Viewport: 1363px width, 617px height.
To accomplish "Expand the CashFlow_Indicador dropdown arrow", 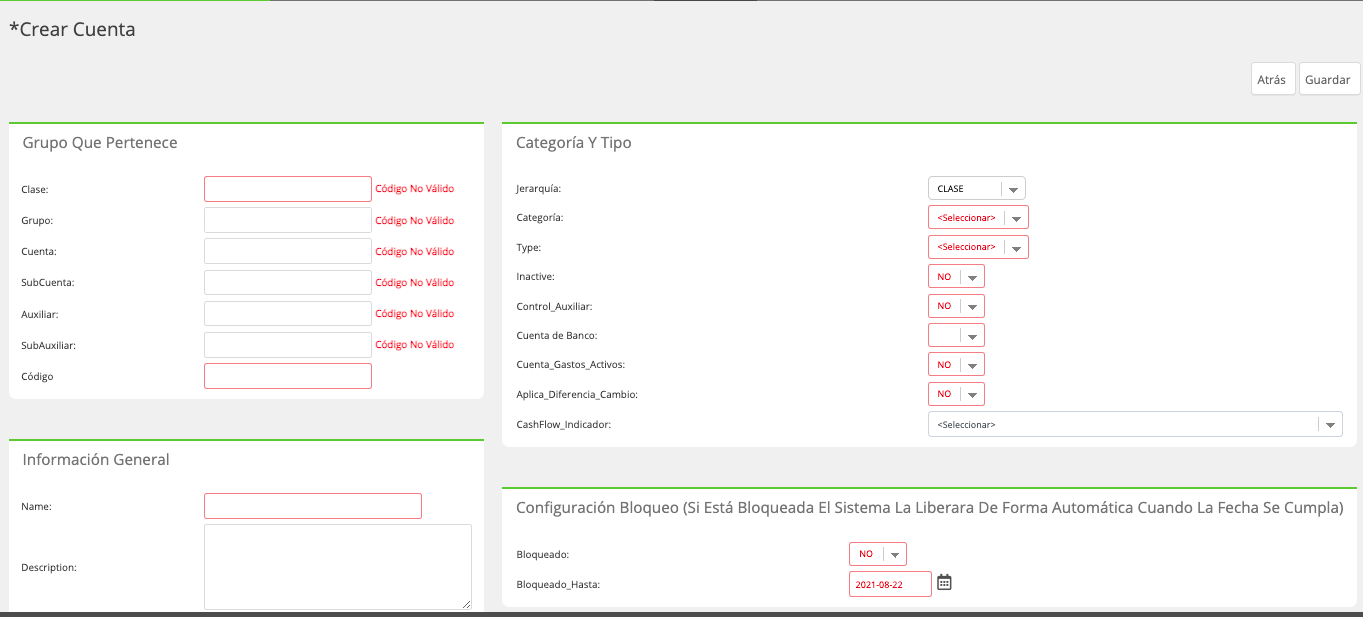I will pos(1330,424).
